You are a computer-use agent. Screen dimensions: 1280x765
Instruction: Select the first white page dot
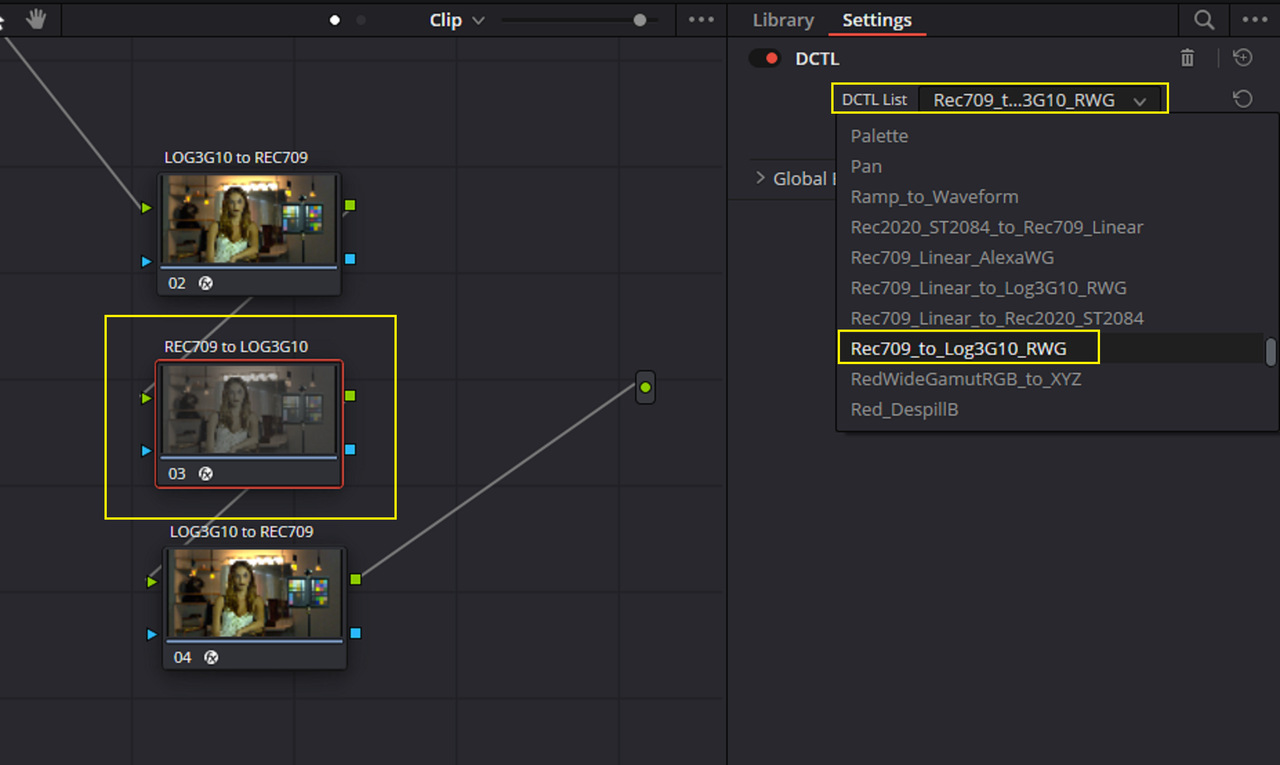point(335,20)
